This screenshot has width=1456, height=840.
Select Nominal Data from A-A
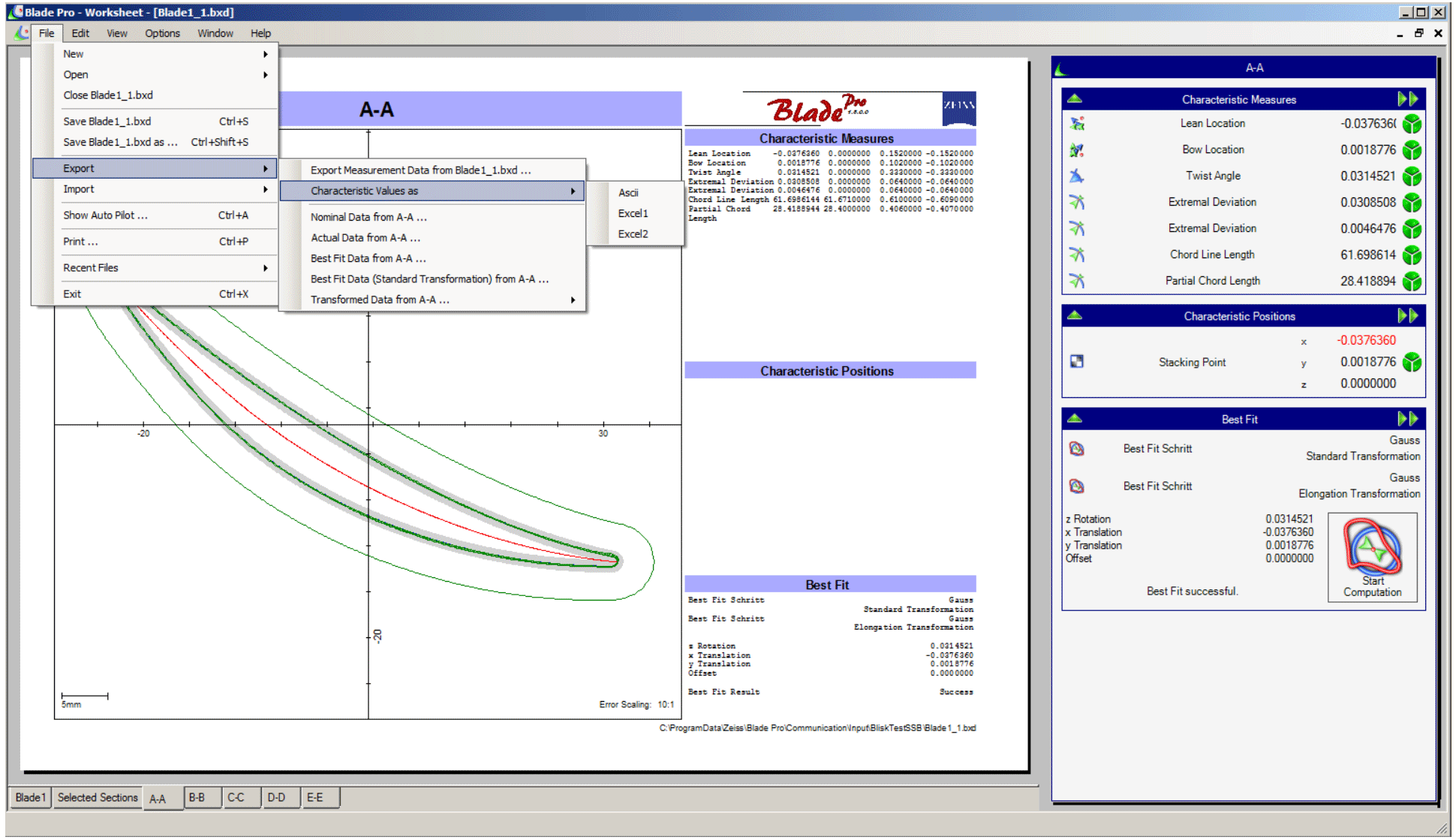[x=432, y=217]
